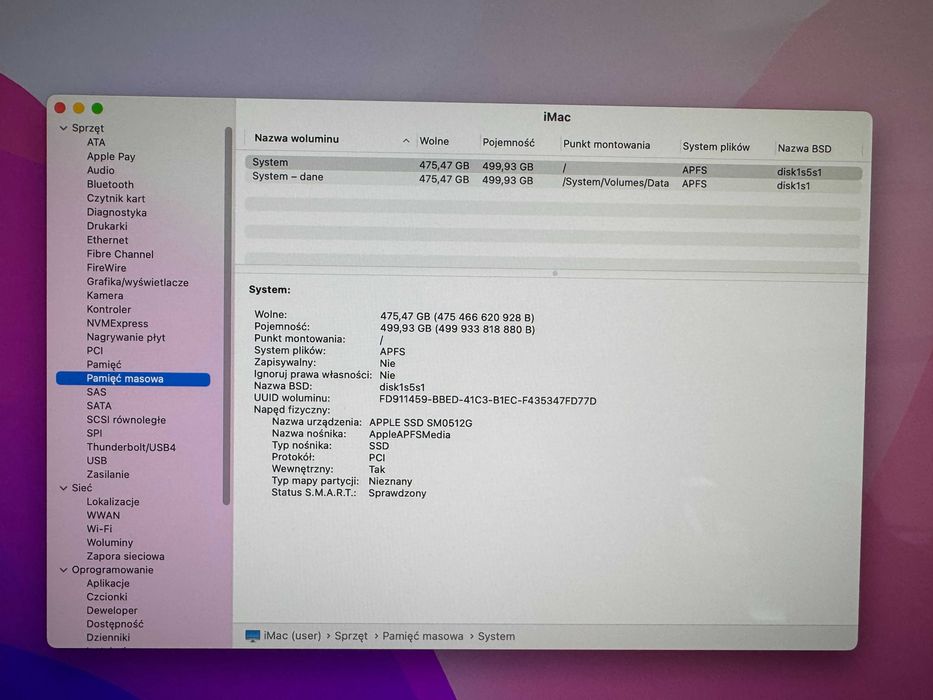The image size is (933, 700).
Task: Click the green zoom window button
Action: [x=97, y=108]
